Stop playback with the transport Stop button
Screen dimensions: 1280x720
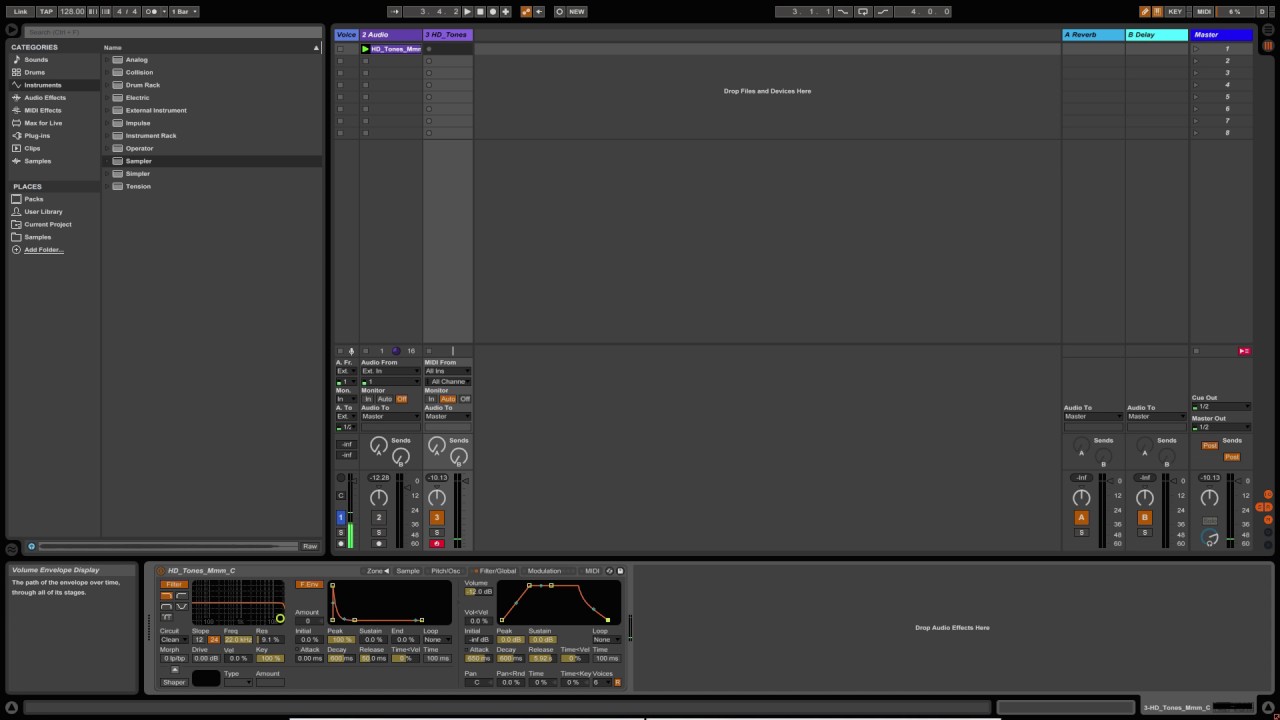click(480, 12)
